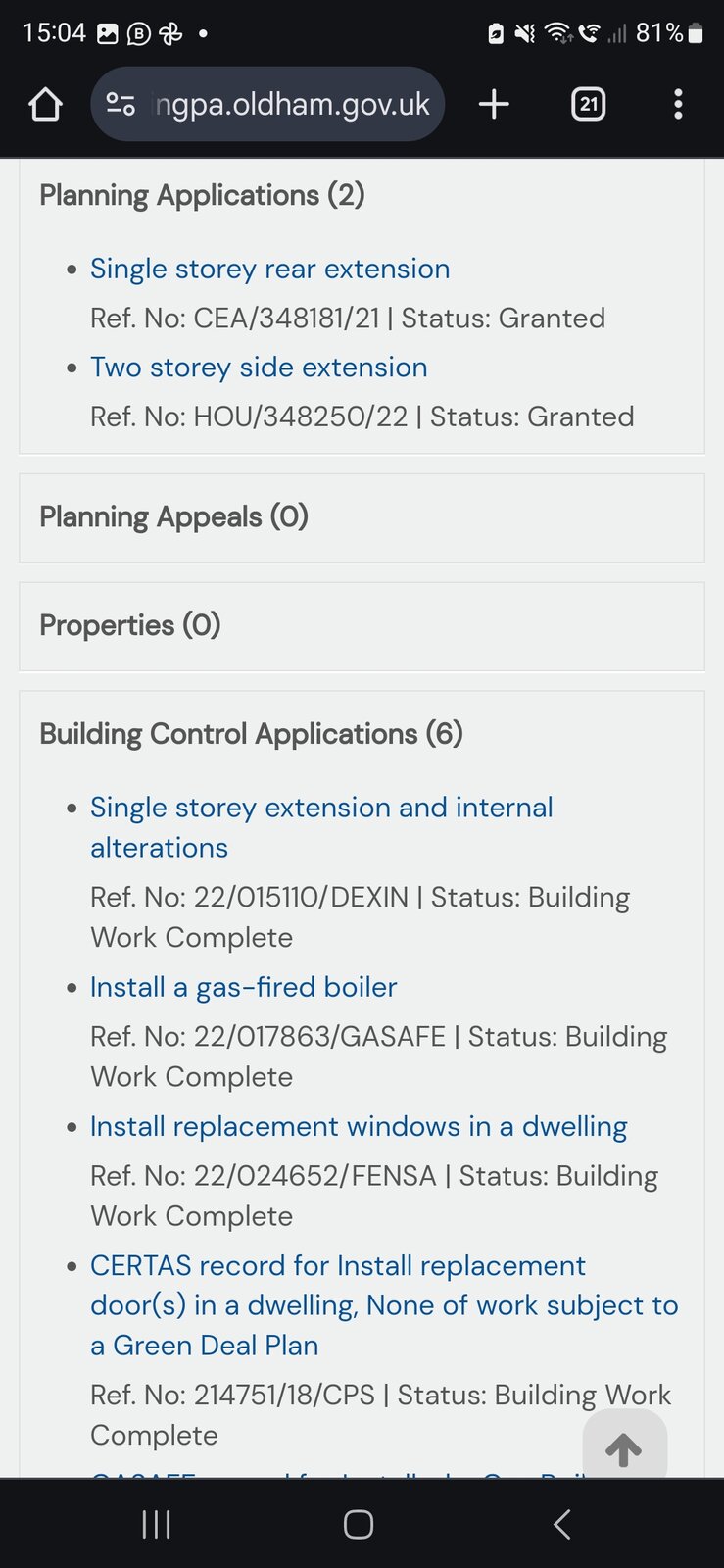Tap the oldham.gov.uk address bar
Viewport: 724px width, 1568px height.
point(291,104)
